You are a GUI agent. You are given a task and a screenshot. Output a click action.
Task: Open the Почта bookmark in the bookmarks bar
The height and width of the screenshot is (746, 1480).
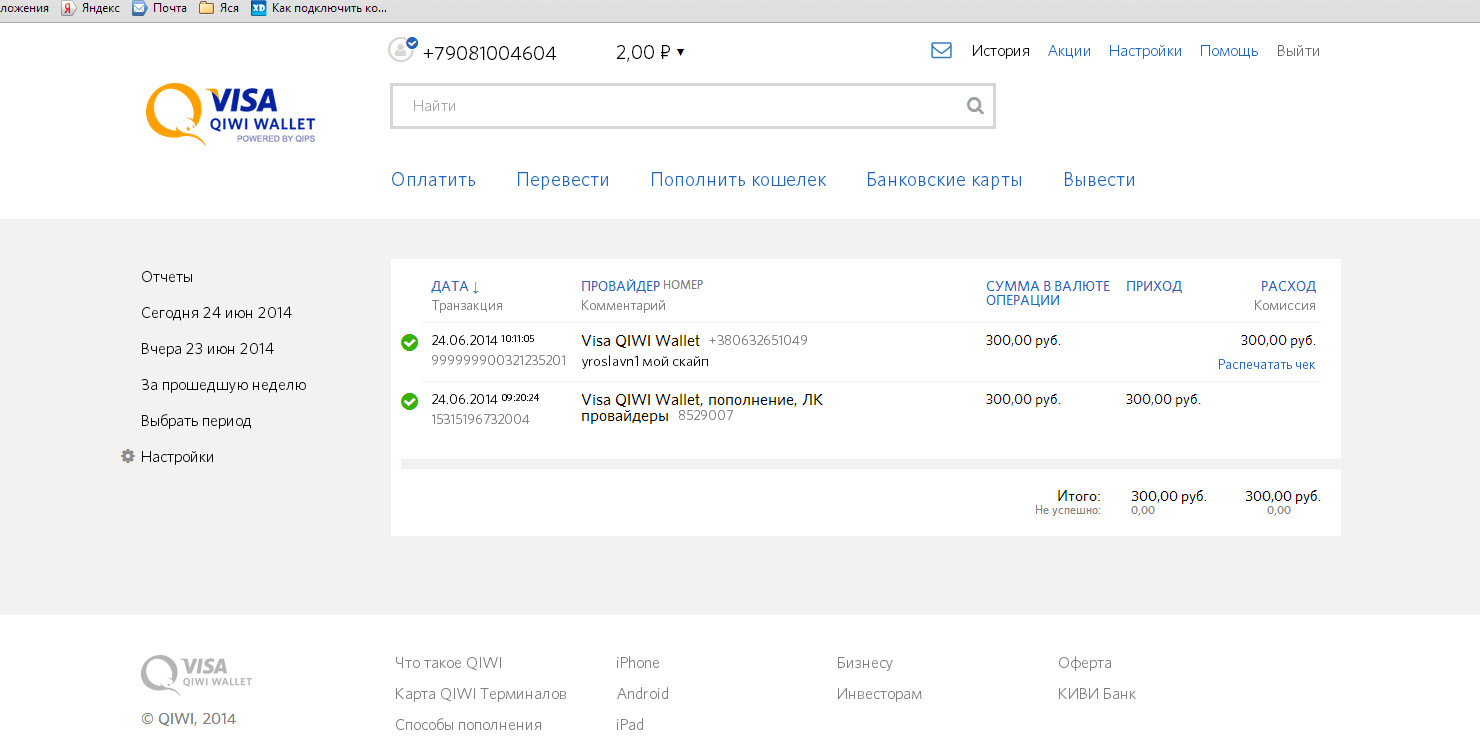160,8
